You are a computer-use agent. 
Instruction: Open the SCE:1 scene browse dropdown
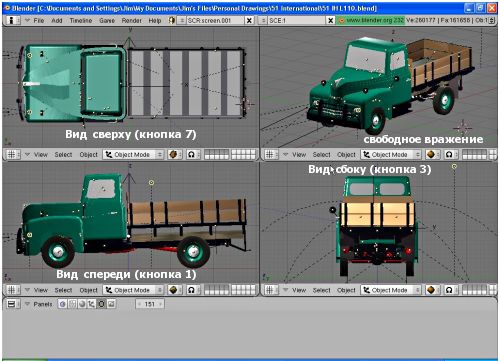pos(263,21)
